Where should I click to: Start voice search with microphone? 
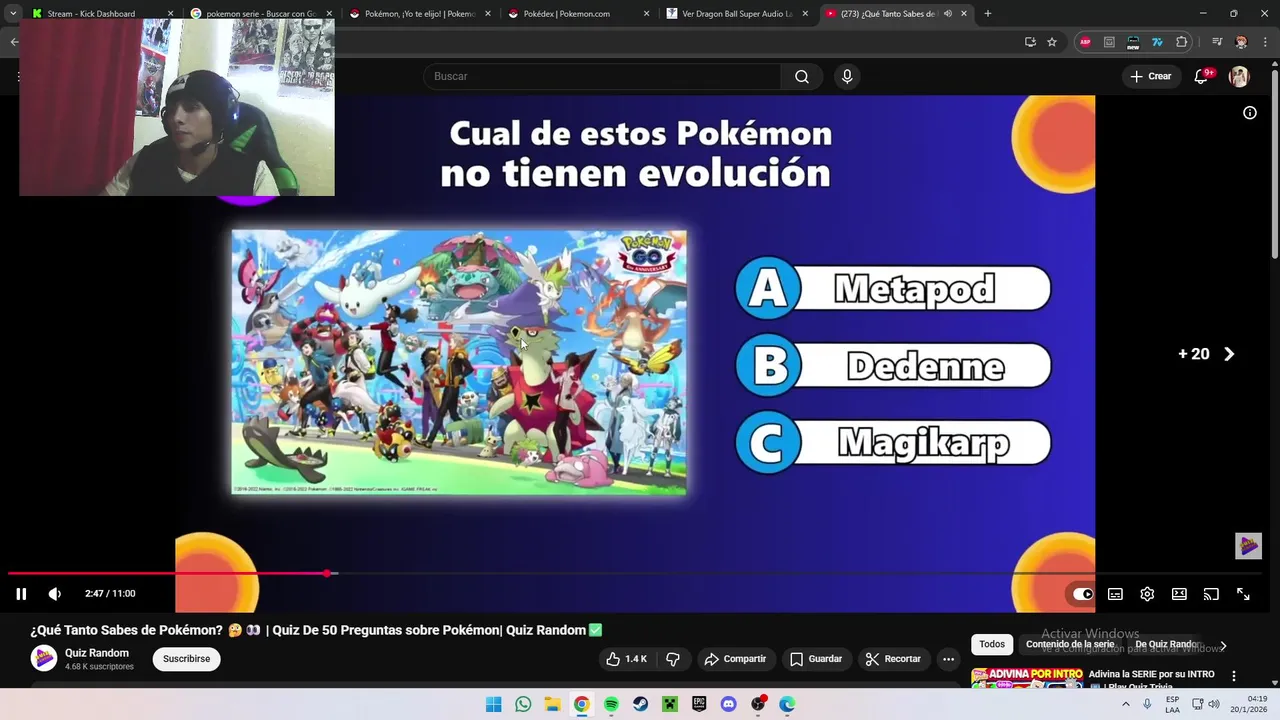(x=847, y=77)
